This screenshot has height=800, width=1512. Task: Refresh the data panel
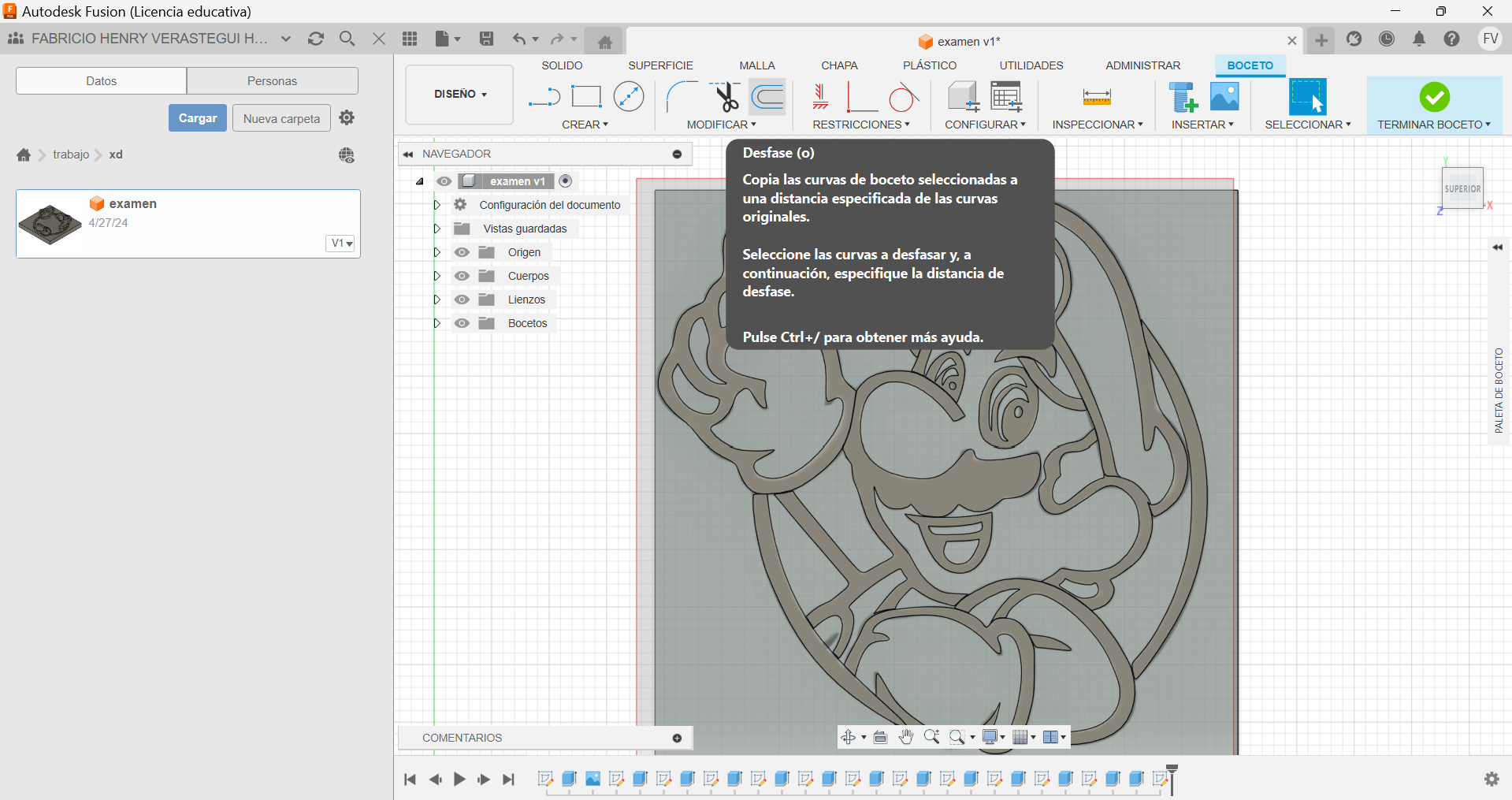(x=316, y=39)
